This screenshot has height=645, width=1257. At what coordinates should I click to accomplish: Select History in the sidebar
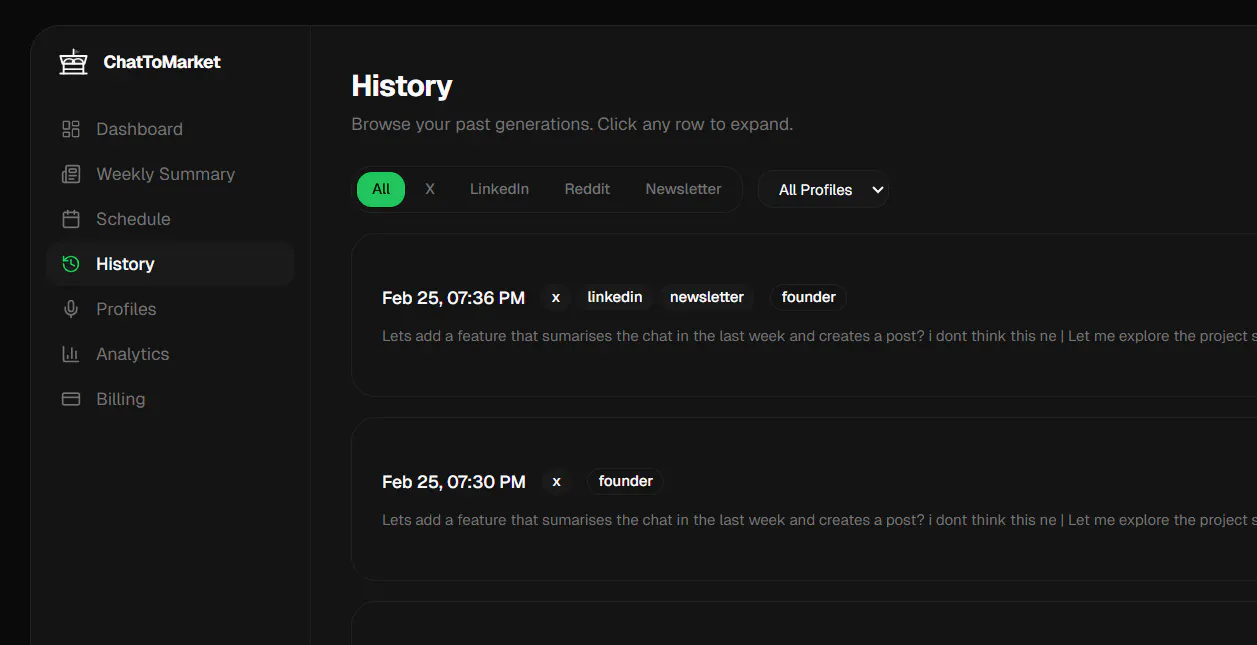[x=170, y=264]
